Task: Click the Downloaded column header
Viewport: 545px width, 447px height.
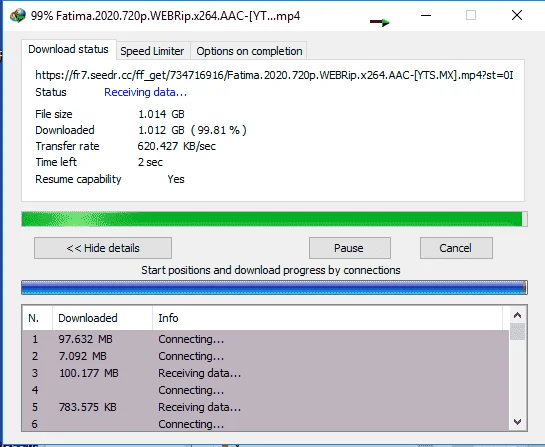Action: point(103,318)
